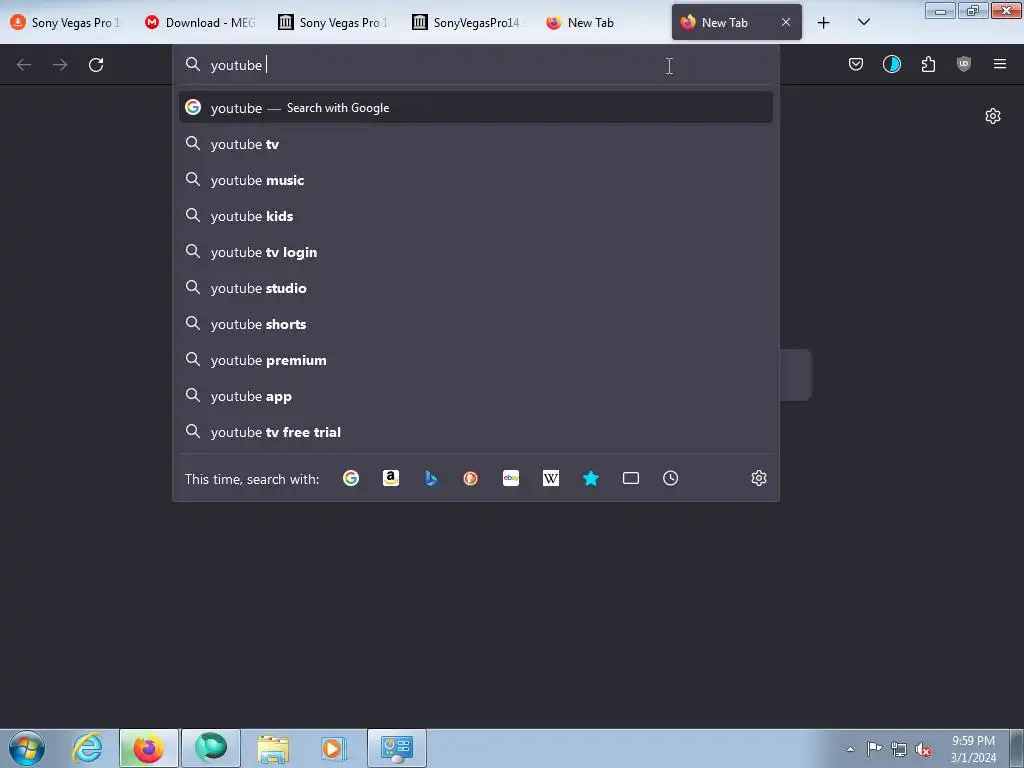The width and height of the screenshot is (1024, 768).
Task: Launch Internet Explorer from taskbar
Action: [88, 748]
